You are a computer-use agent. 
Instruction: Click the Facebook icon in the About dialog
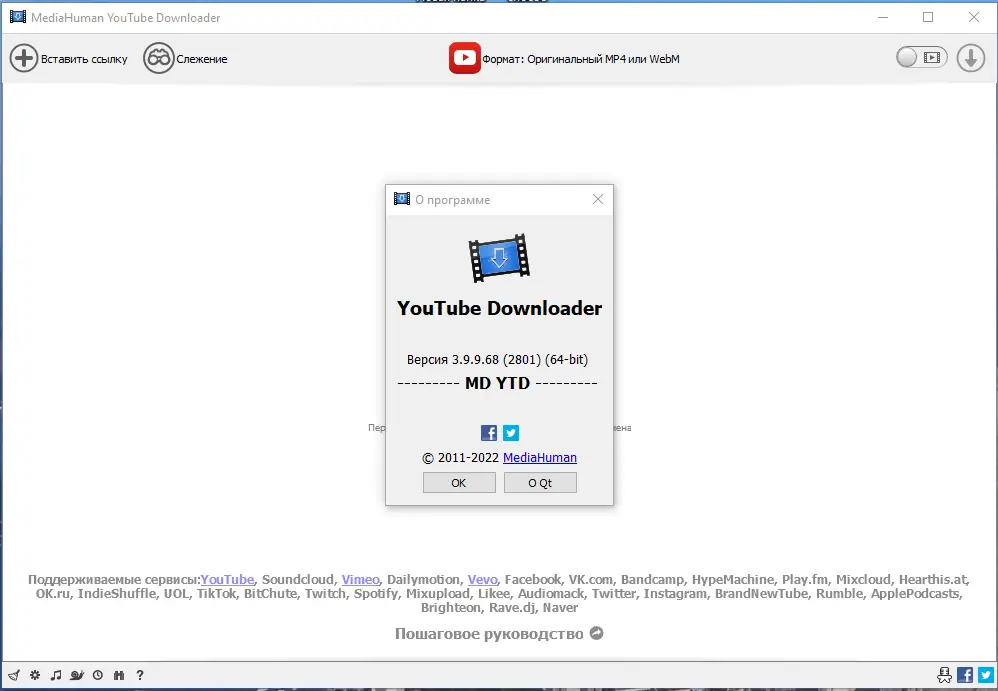coord(488,432)
